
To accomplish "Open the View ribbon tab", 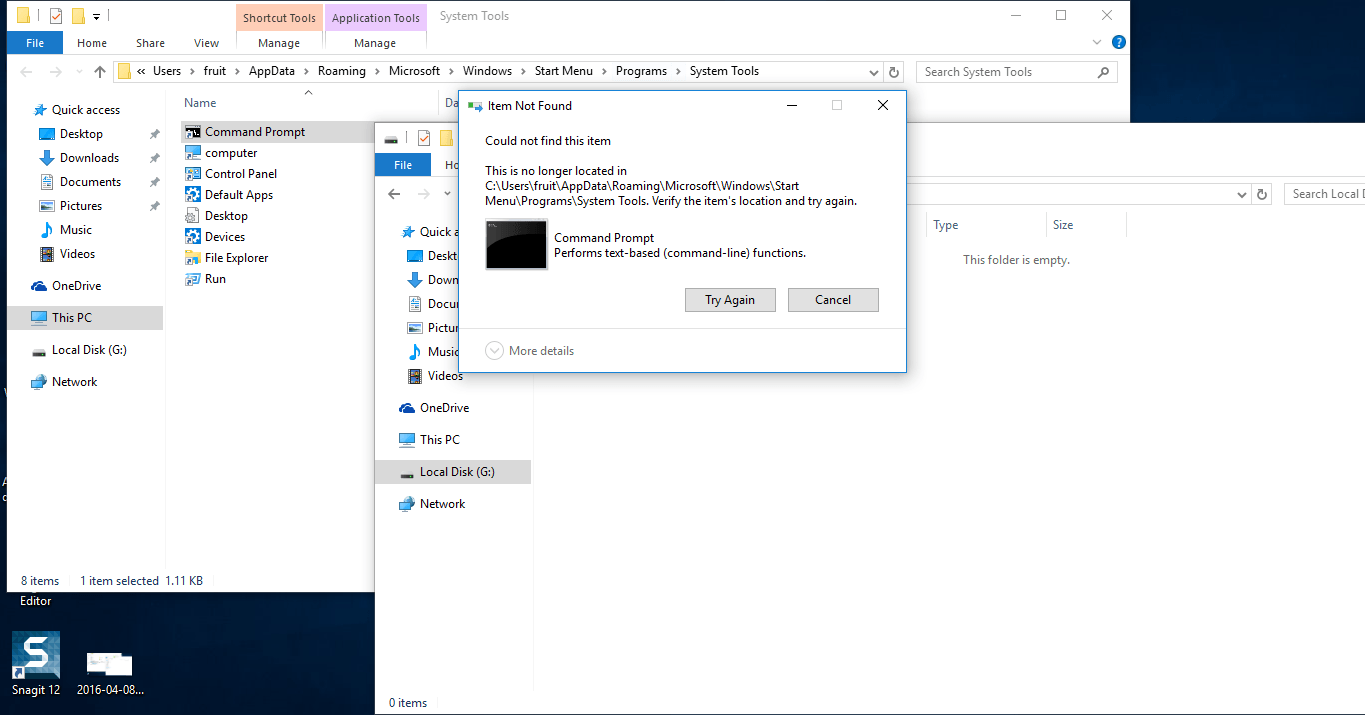I will click(x=207, y=43).
